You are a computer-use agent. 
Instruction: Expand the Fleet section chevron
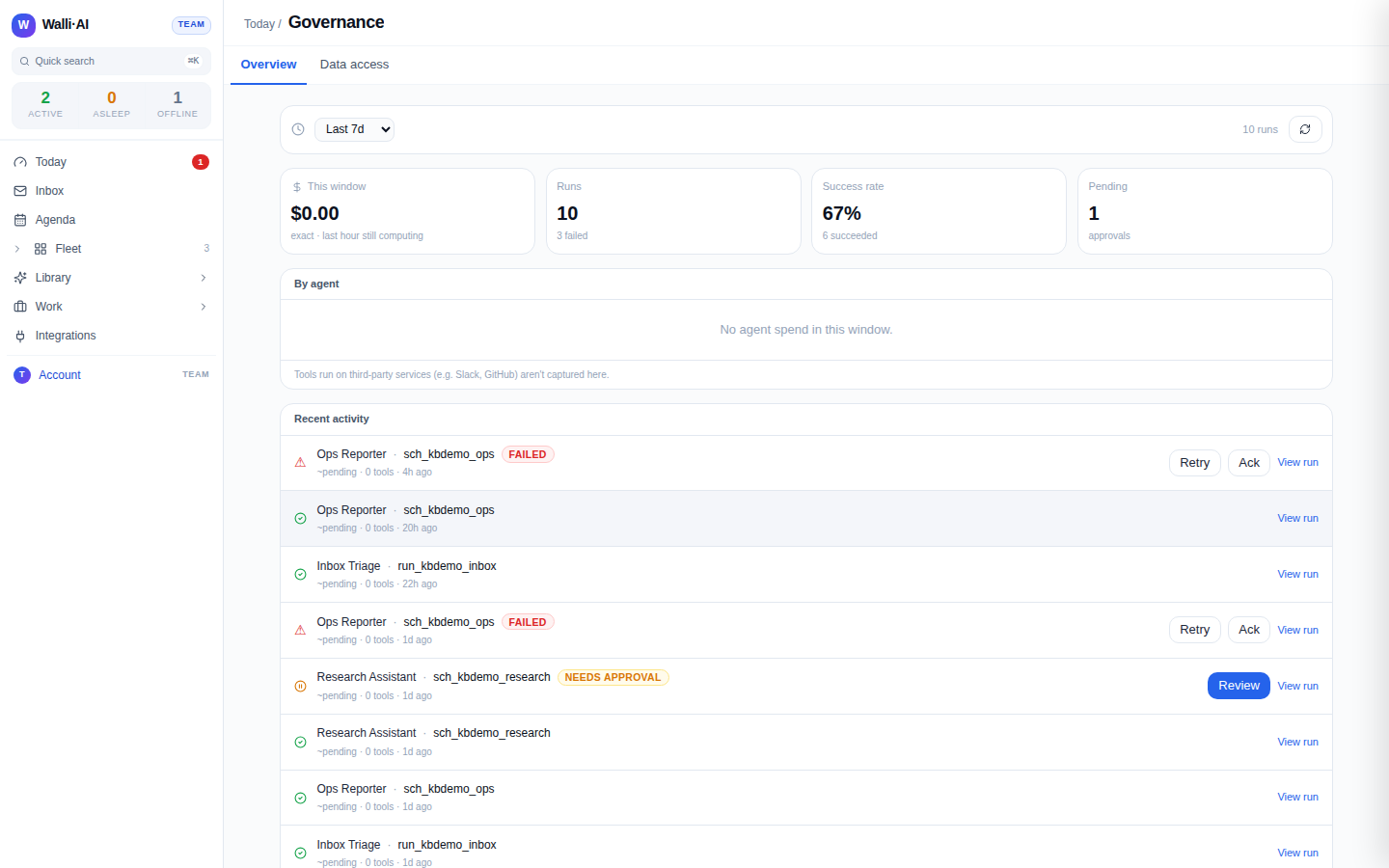tap(17, 249)
